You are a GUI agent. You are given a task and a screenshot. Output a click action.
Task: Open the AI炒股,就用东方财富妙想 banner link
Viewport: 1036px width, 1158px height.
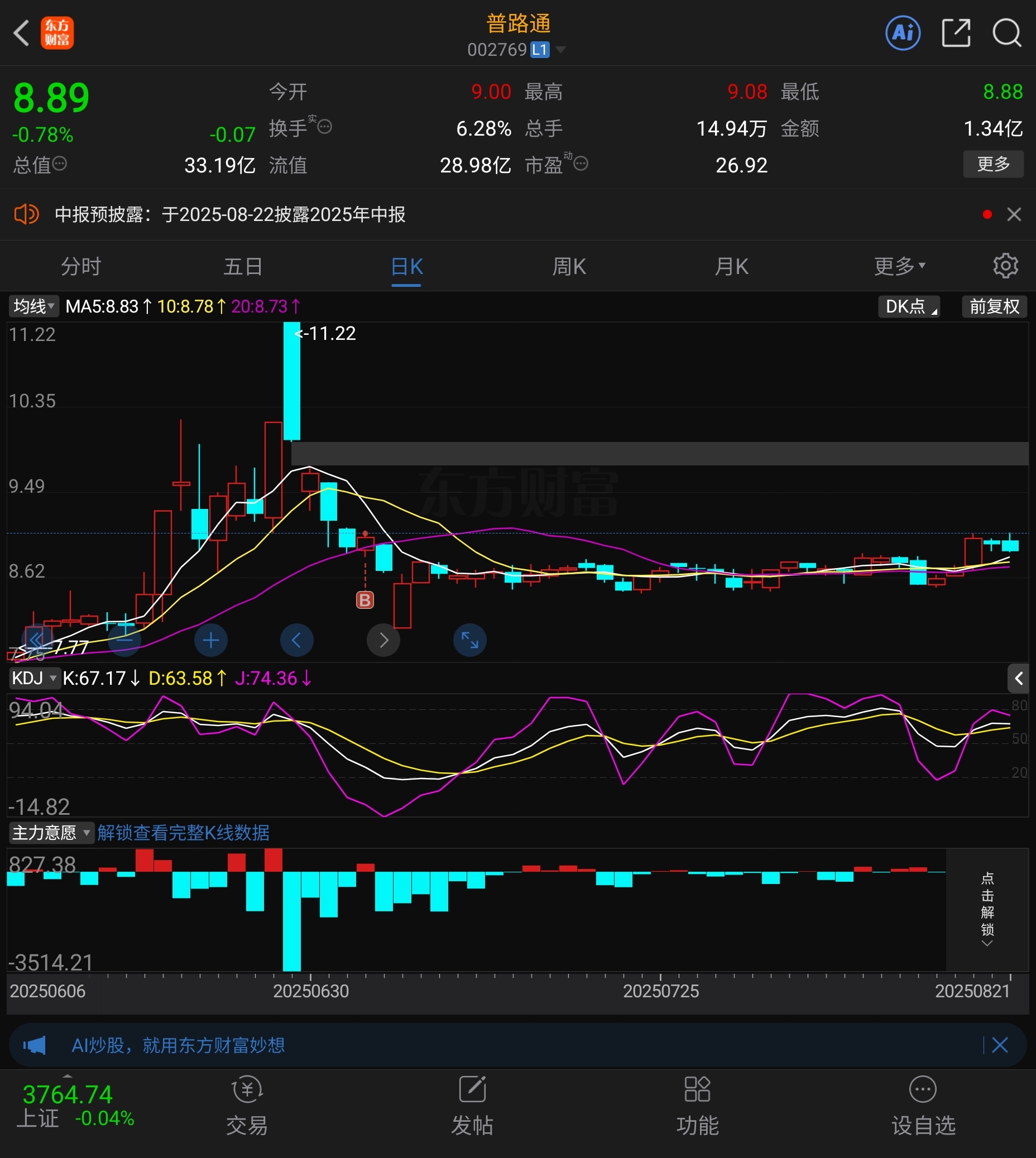(178, 1045)
